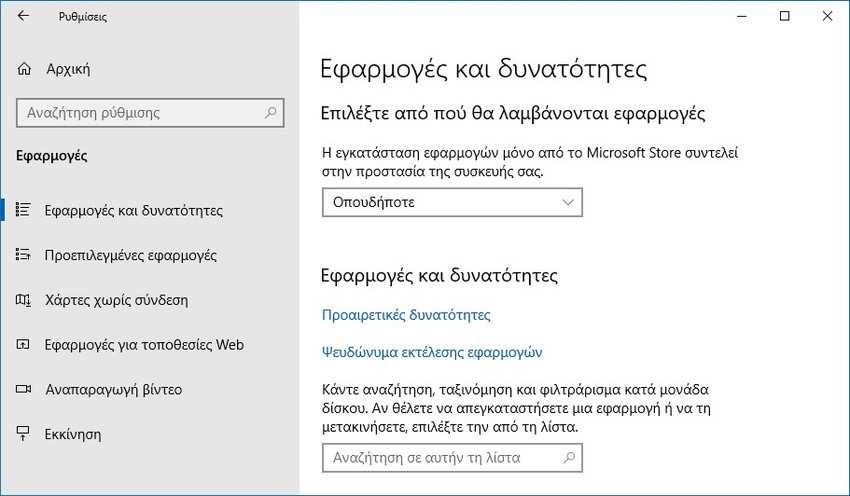
Task: Click the chevron arrow of Οπουδήποτε combo
Action: click(568, 202)
